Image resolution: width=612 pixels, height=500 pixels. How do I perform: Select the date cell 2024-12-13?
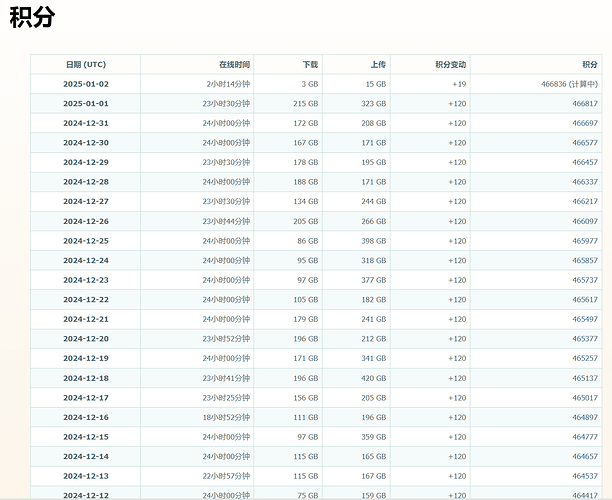pos(86,476)
